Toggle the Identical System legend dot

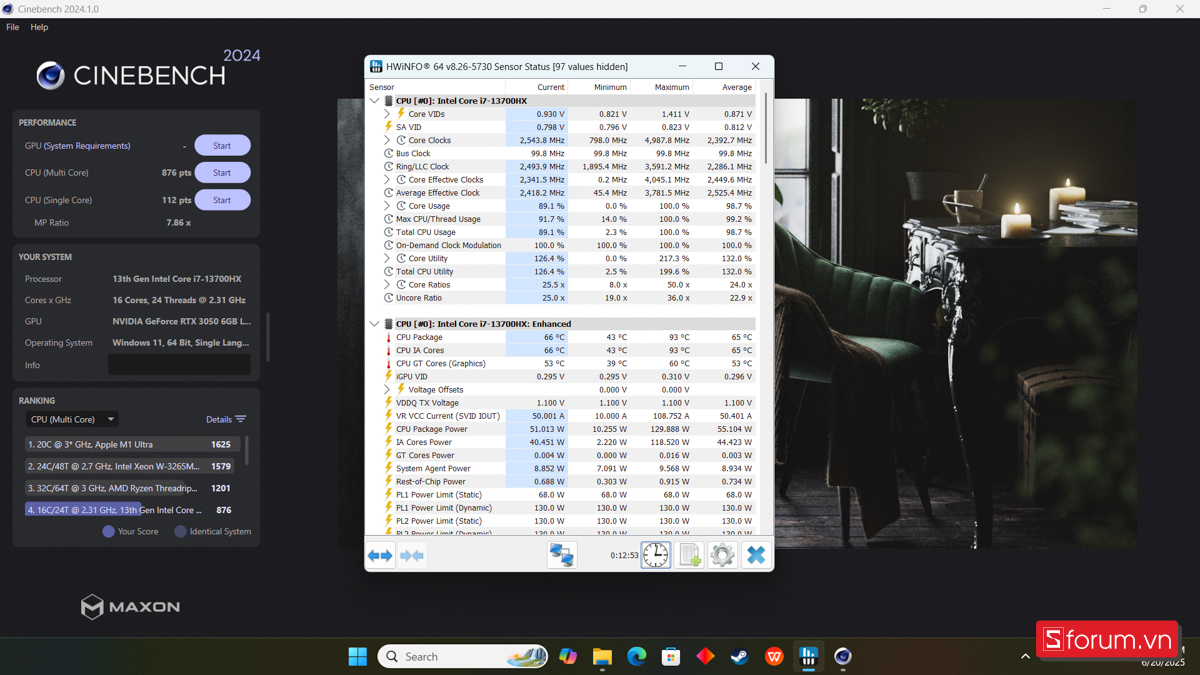coord(180,531)
